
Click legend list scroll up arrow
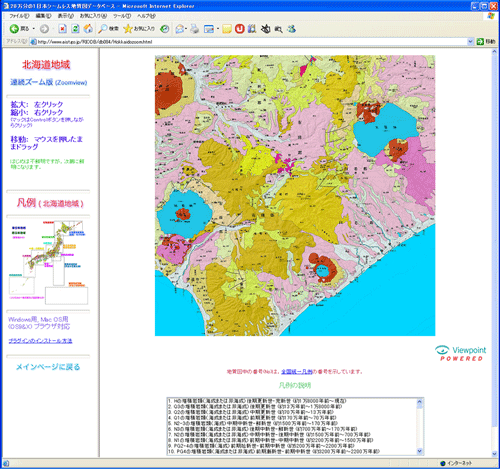click(420, 401)
